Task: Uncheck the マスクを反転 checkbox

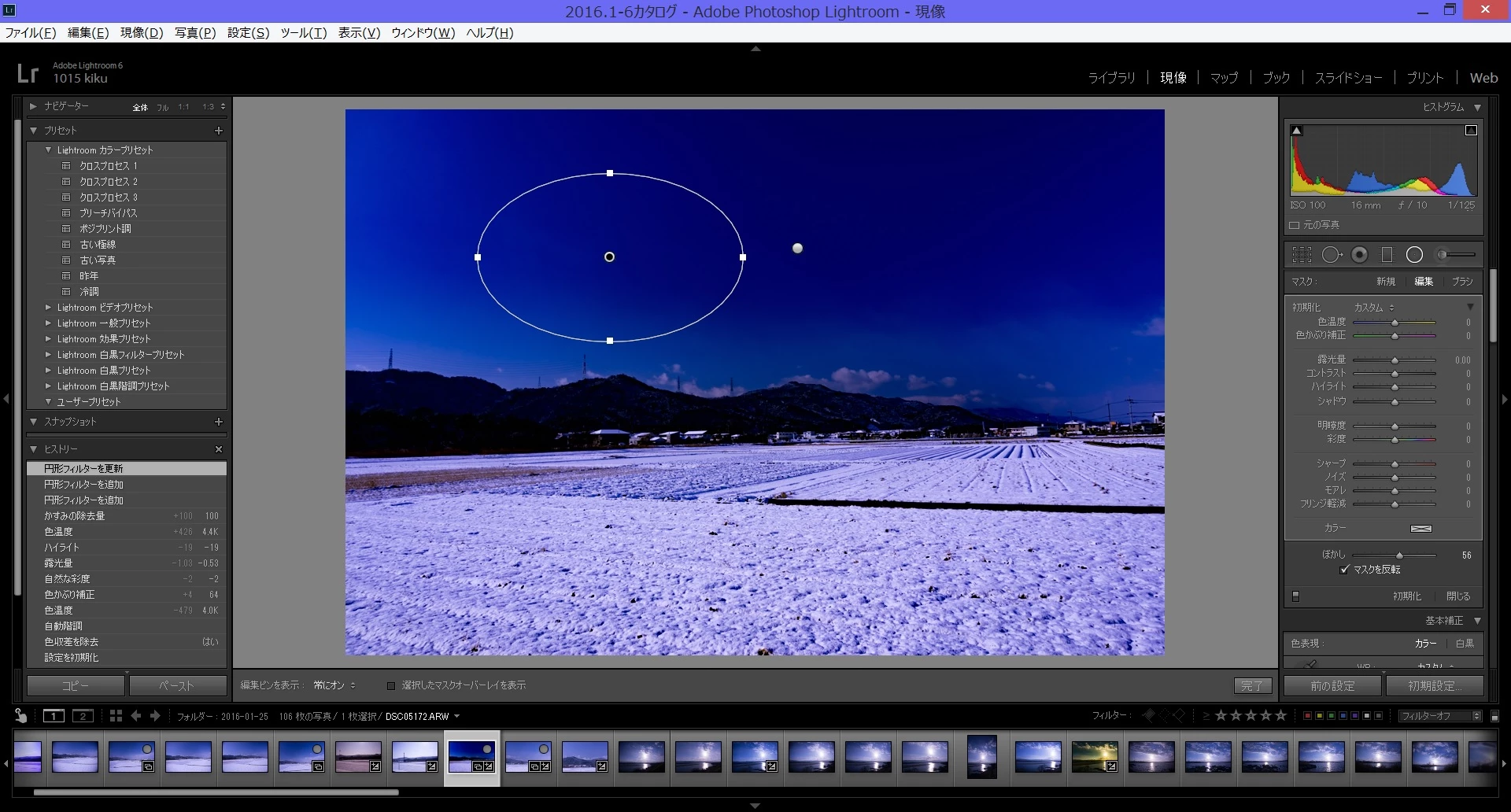Action: click(x=1344, y=569)
